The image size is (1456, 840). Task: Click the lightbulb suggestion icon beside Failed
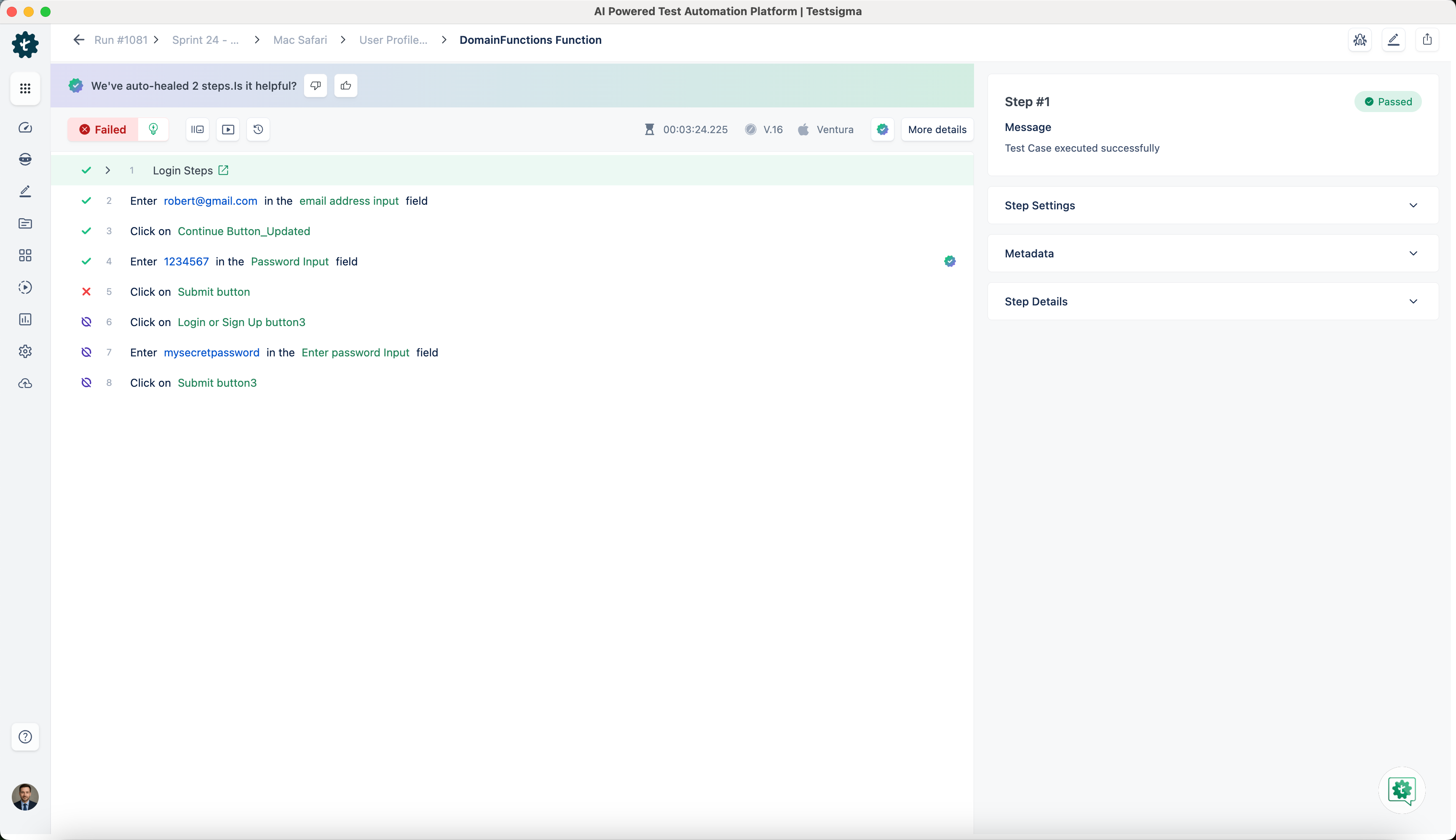pyautogui.click(x=153, y=129)
